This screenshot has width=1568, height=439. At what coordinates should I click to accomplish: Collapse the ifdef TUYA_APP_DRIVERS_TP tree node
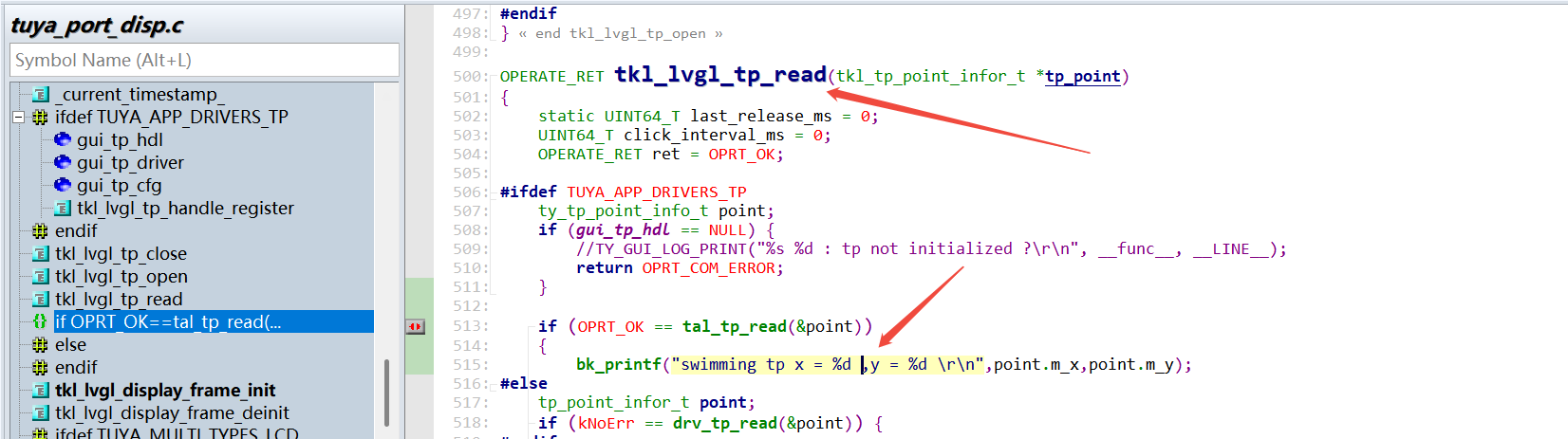(17, 118)
